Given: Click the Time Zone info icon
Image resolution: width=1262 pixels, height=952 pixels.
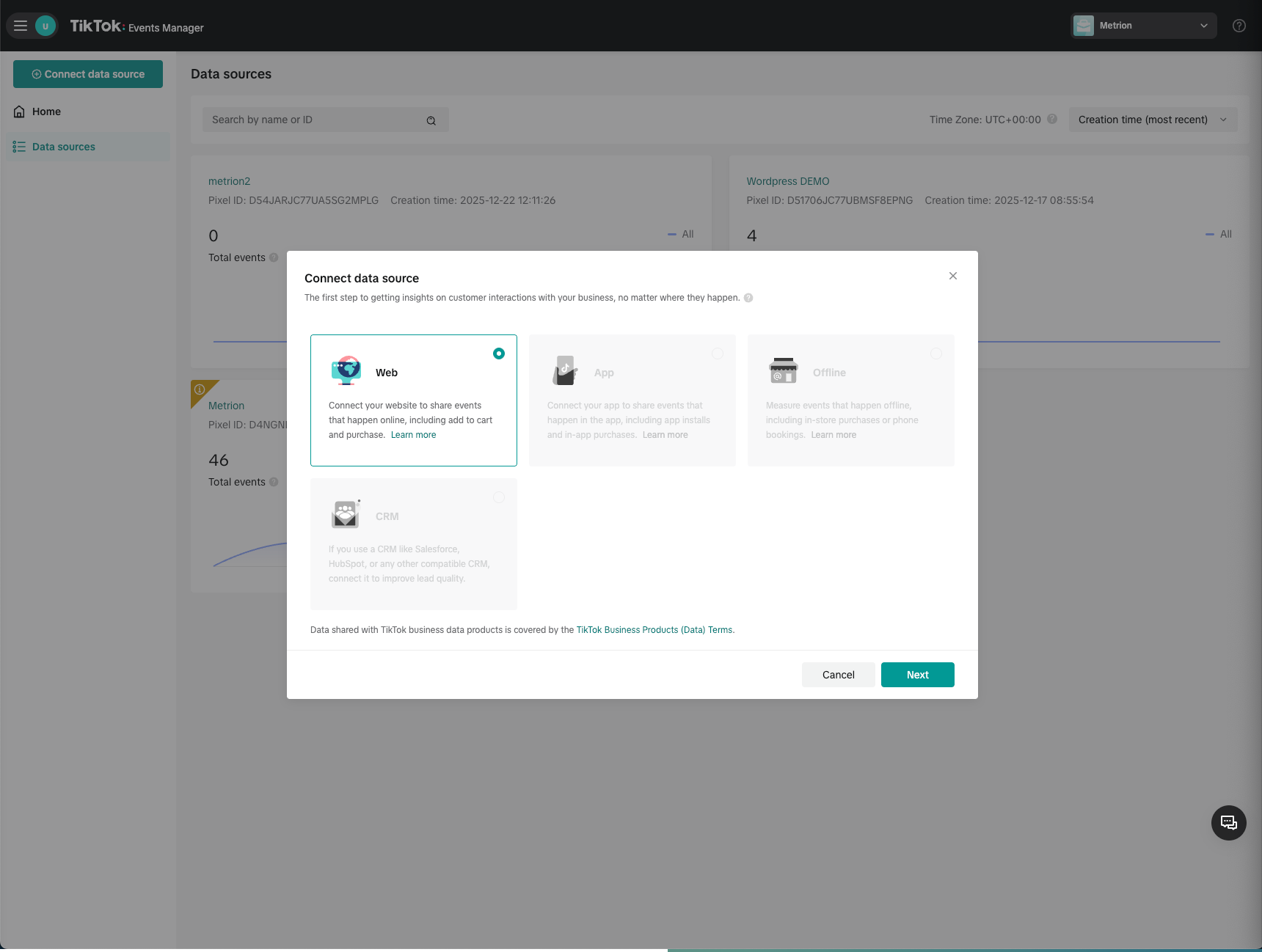Looking at the screenshot, I should pos(1052,120).
